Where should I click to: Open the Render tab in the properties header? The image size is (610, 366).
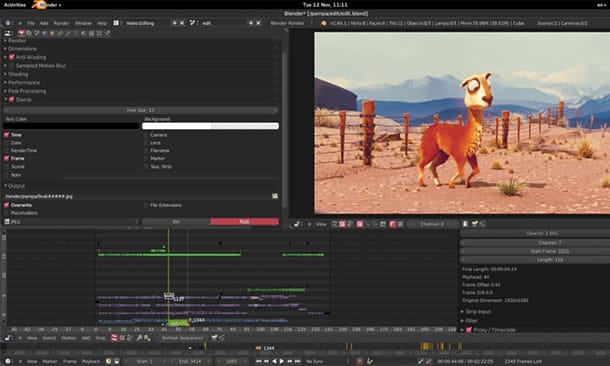tap(21, 33)
